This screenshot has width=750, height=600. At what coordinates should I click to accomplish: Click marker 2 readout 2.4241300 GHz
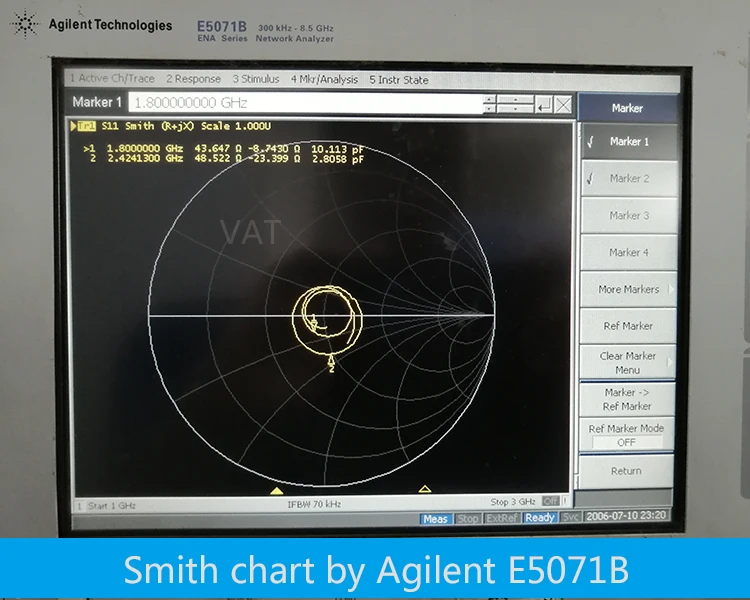pos(145,158)
